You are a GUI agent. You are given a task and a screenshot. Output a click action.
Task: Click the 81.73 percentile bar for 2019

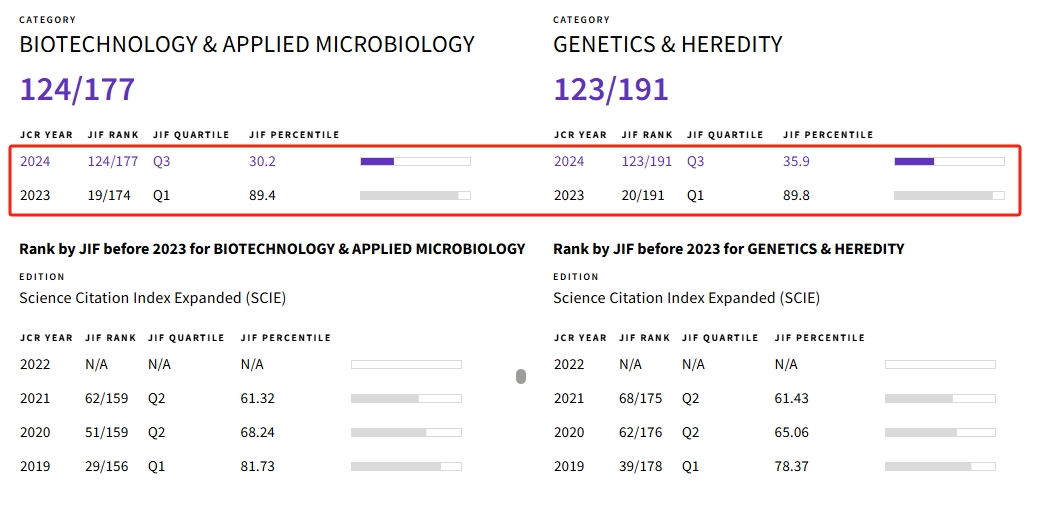406,466
